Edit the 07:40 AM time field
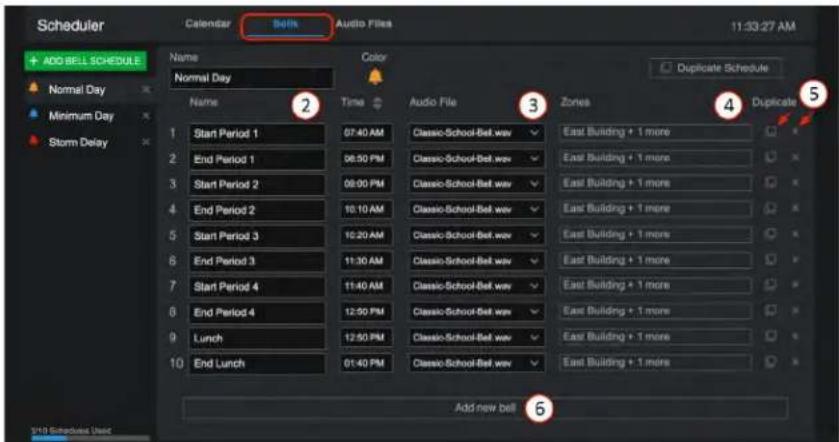839x442 pixels. point(367,133)
